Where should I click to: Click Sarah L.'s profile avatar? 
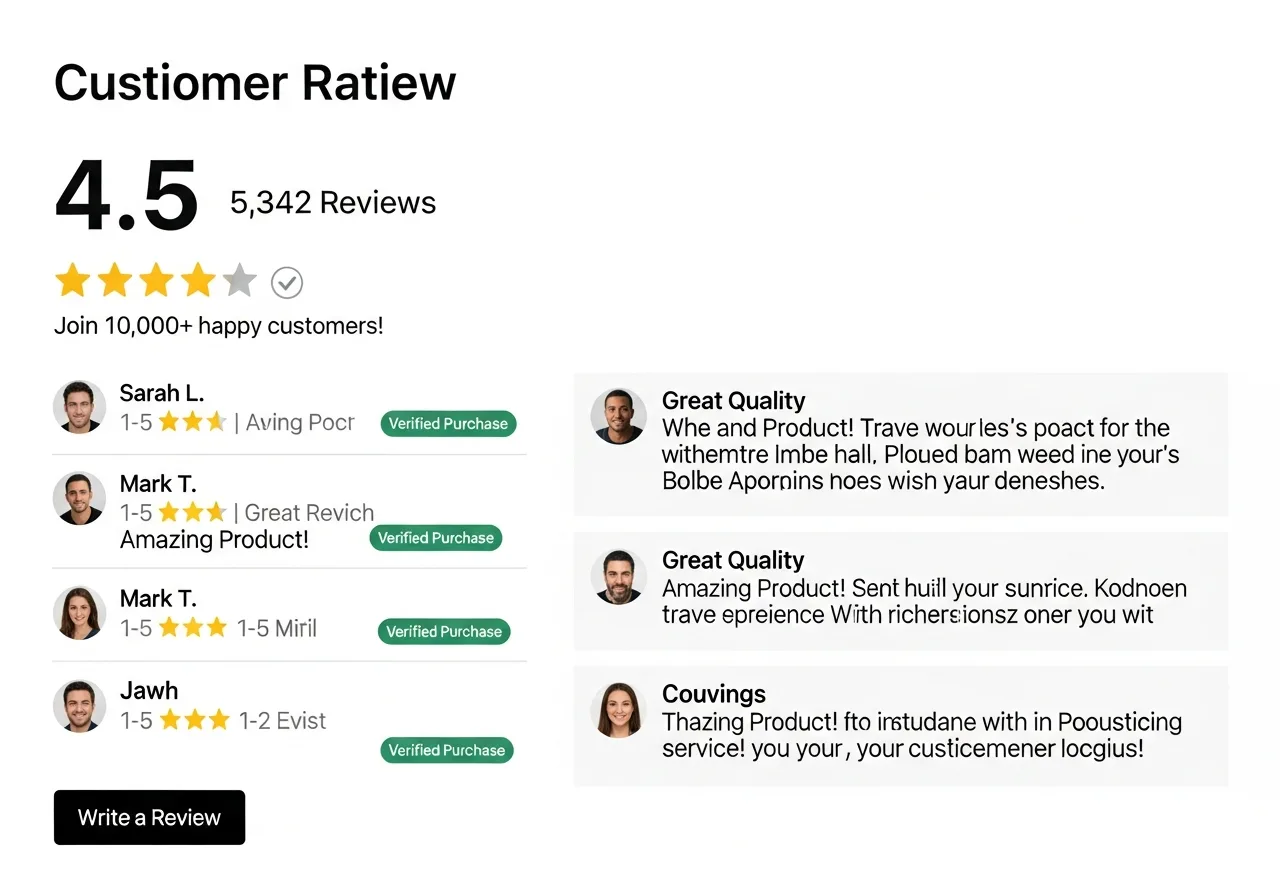[79, 407]
